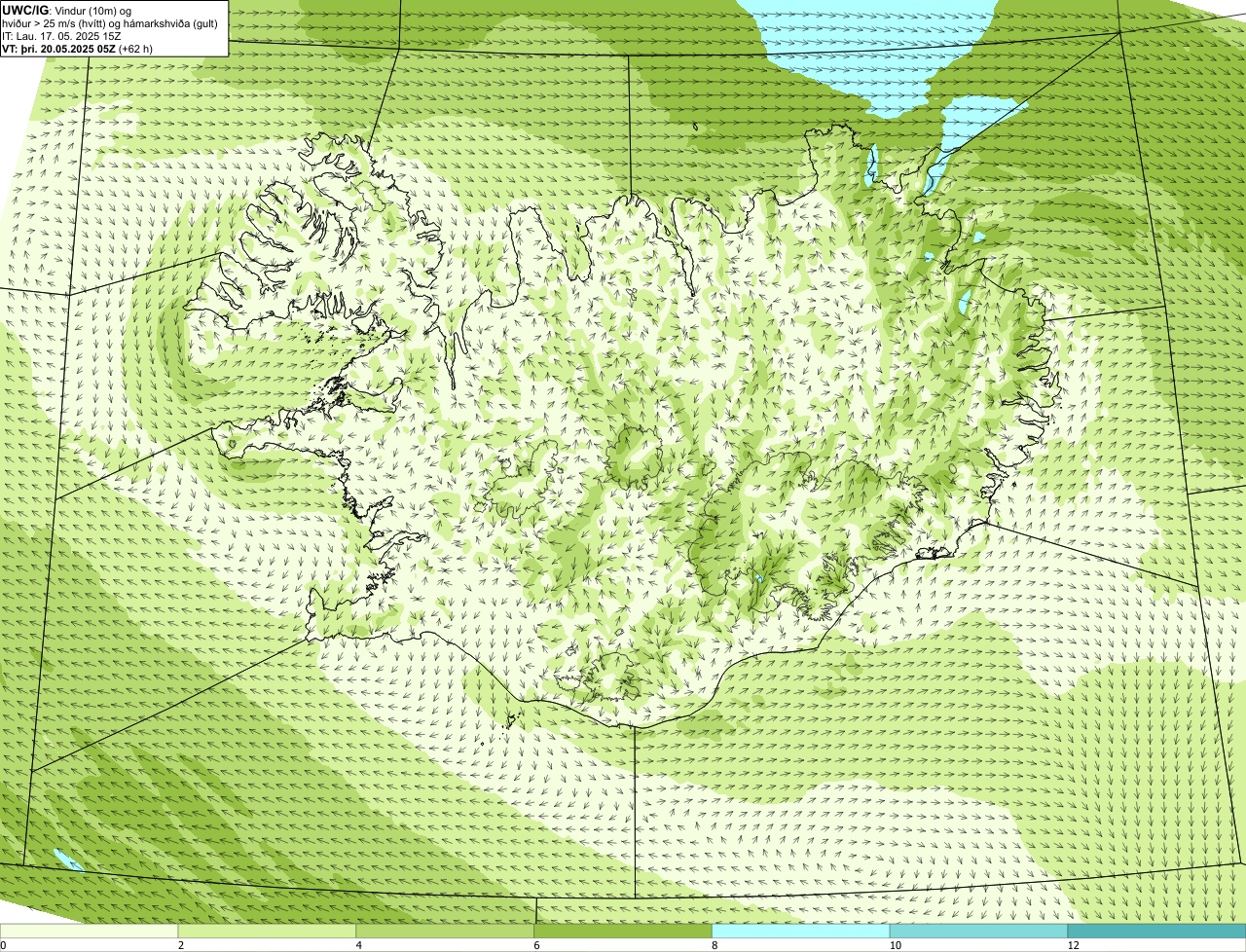1246x952 pixels.
Task: Click the legend scale label "8"
Action: 715,945
